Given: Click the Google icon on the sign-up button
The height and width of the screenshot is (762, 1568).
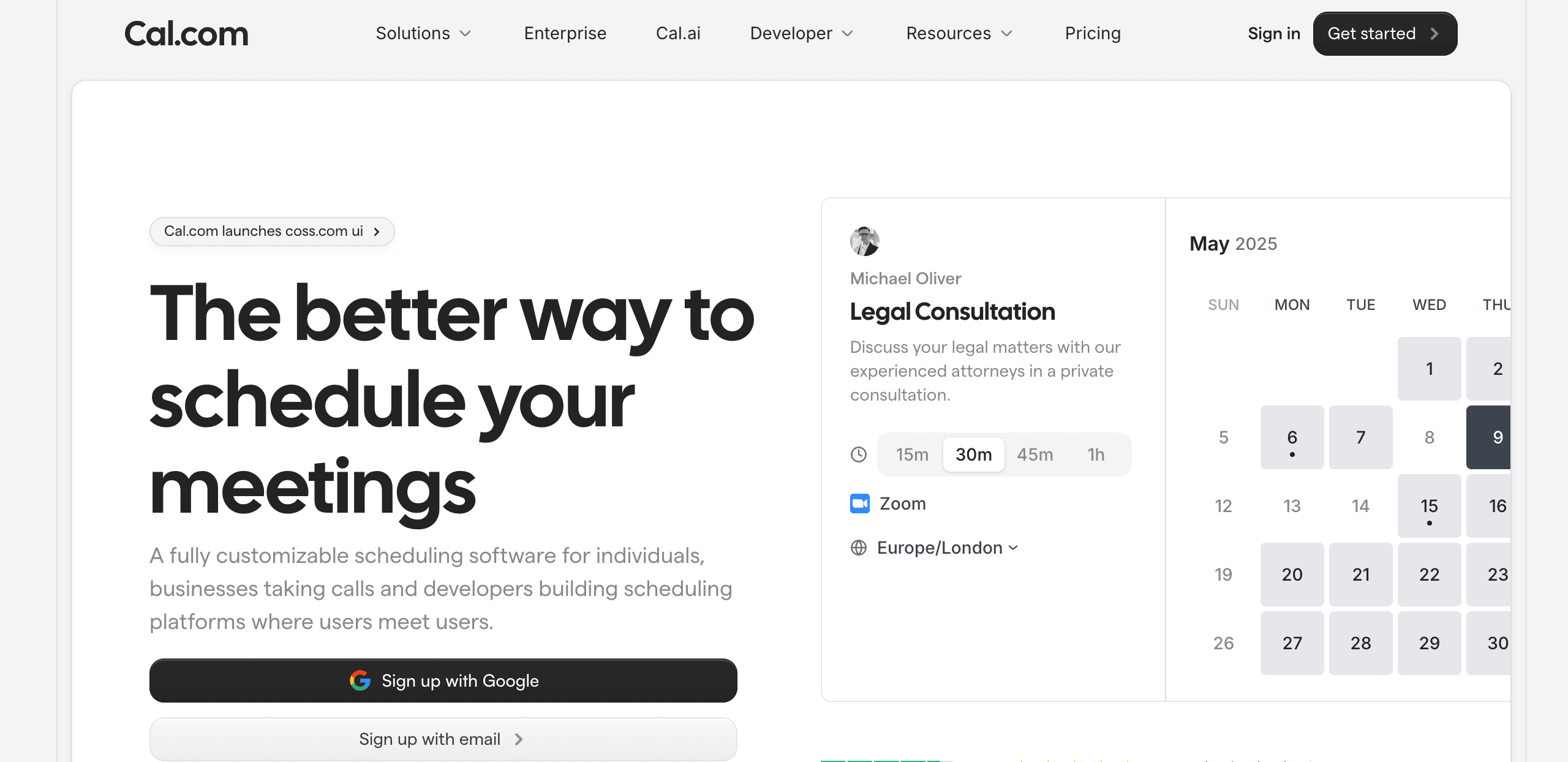Looking at the screenshot, I should coord(361,681).
